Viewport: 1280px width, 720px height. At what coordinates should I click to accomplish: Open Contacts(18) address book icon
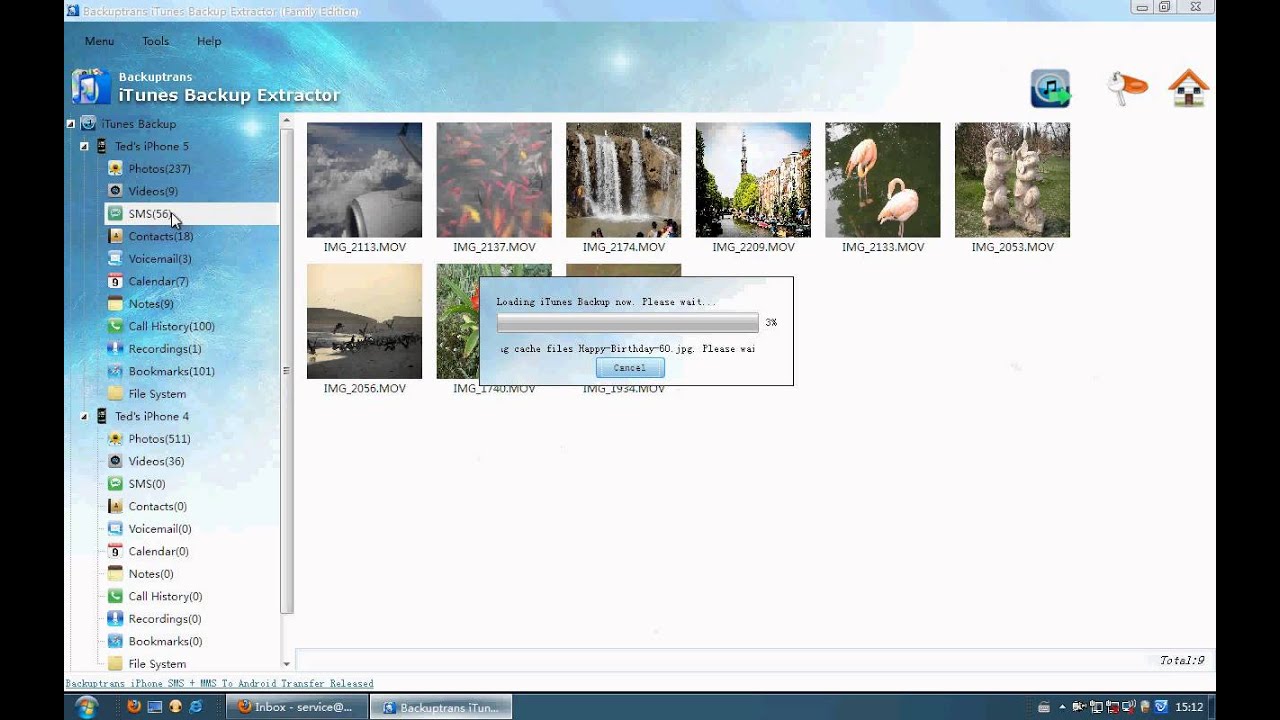pyautogui.click(x=115, y=236)
